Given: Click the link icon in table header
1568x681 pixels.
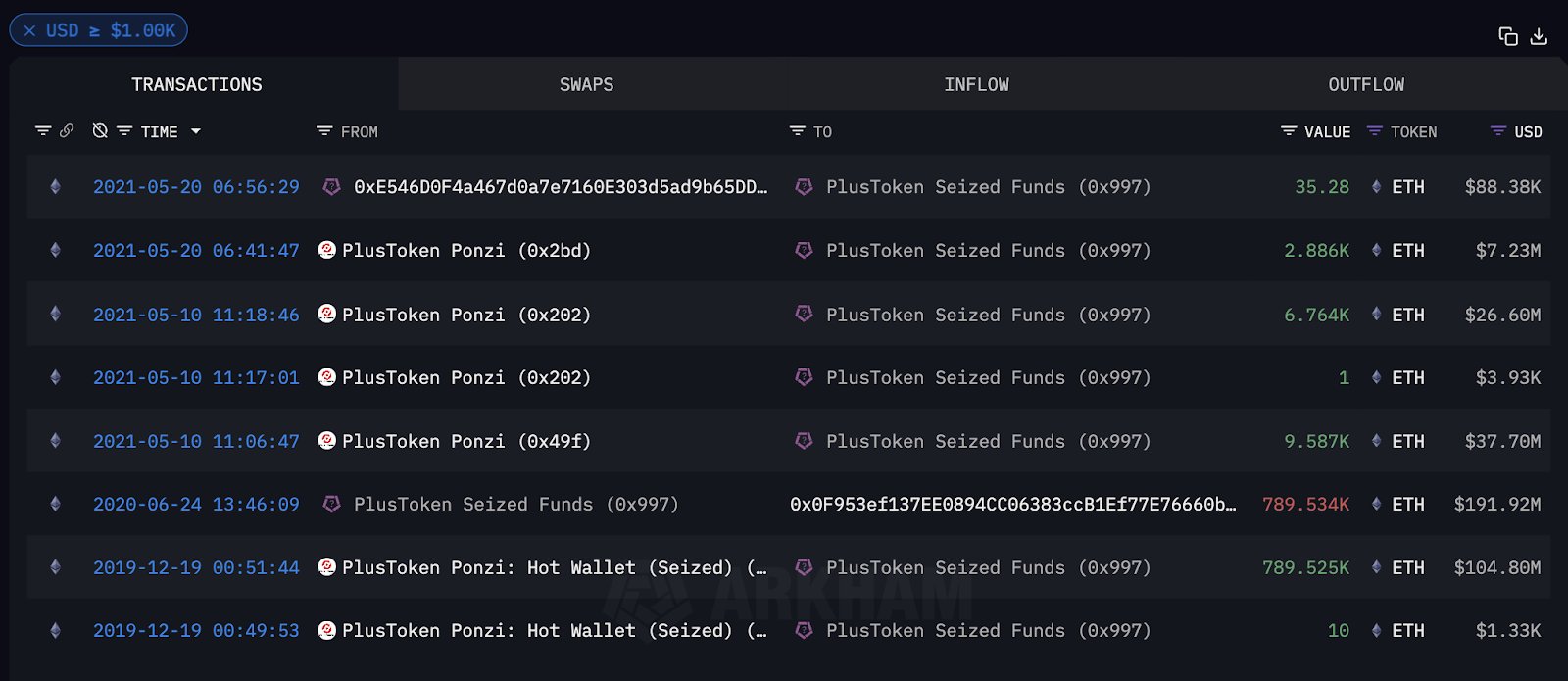Looking at the screenshot, I should tap(67, 130).
